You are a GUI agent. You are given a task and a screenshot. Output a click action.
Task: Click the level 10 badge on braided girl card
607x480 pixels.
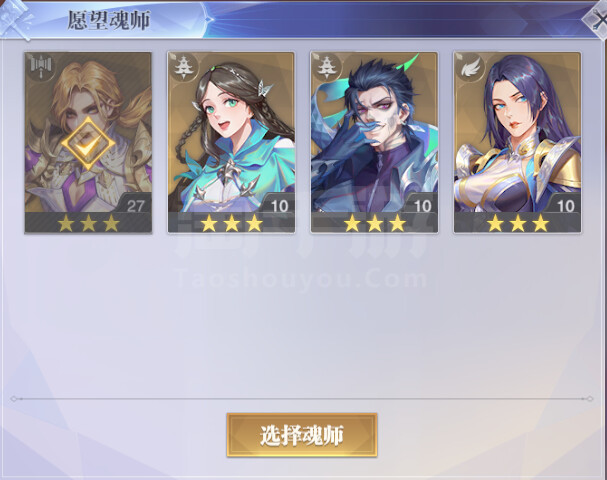[279, 205]
